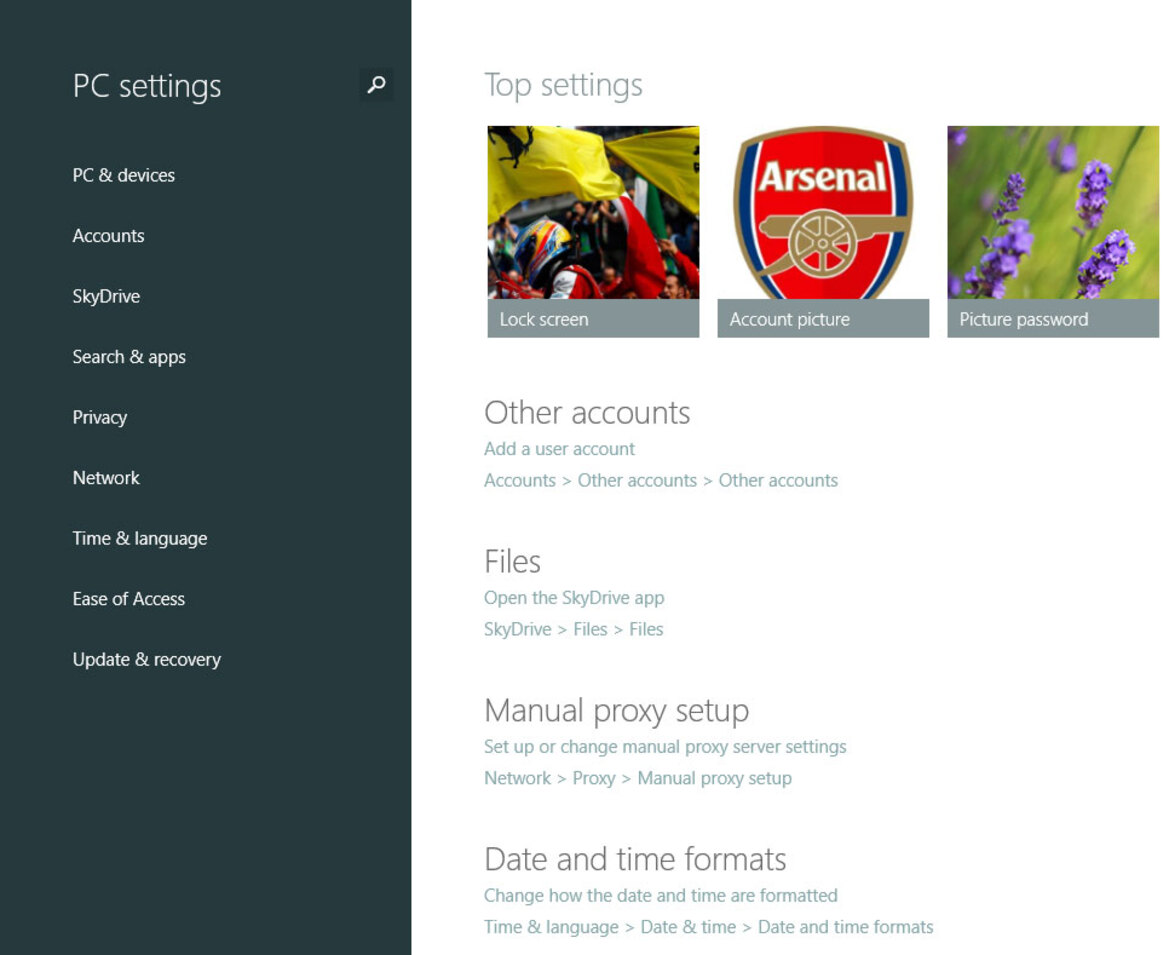1169x955 pixels.
Task: Follow SkyDrive breadcrumb under Files
Action: 517,629
